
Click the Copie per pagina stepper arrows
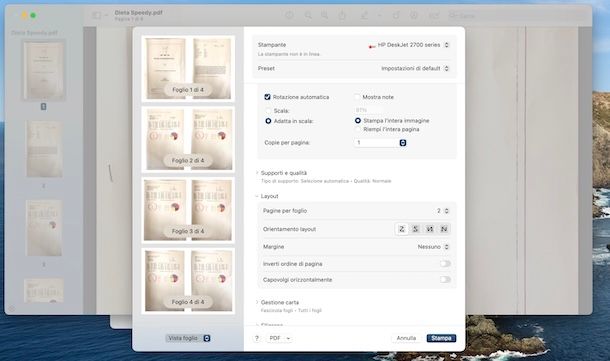[403, 143]
